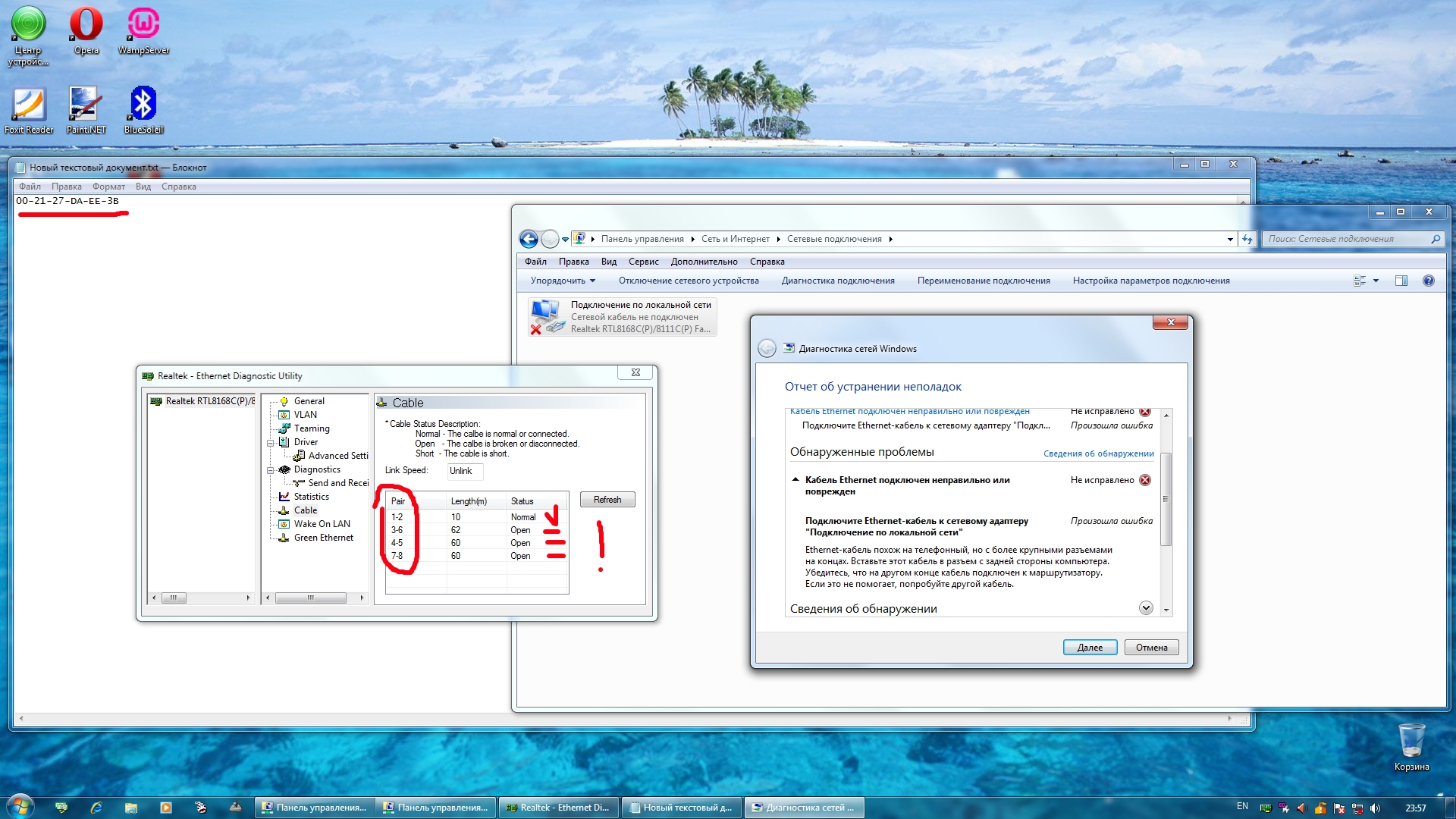Click the Link Speed Unlink field
1456x819 pixels.
465,471
